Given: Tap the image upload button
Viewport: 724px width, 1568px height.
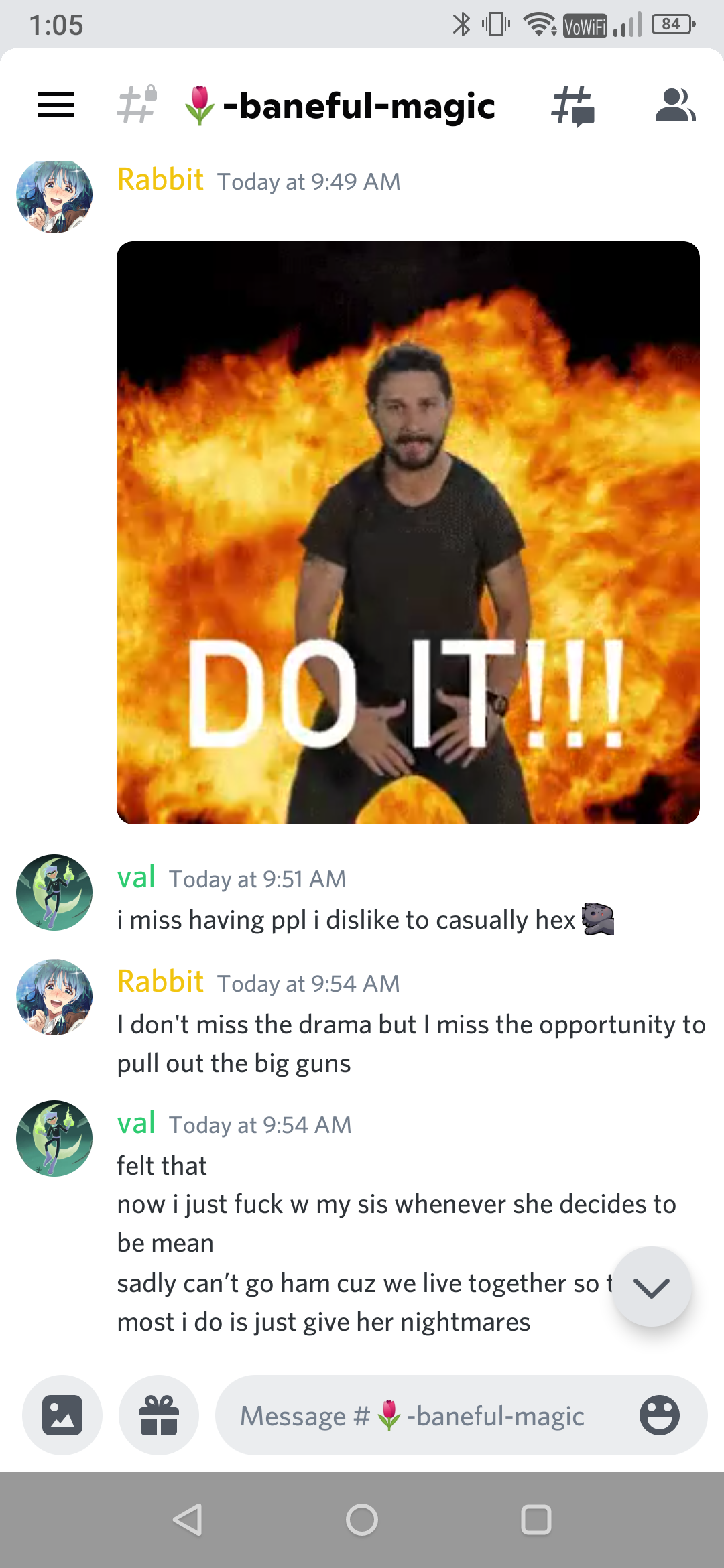Looking at the screenshot, I should tap(62, 1415).
